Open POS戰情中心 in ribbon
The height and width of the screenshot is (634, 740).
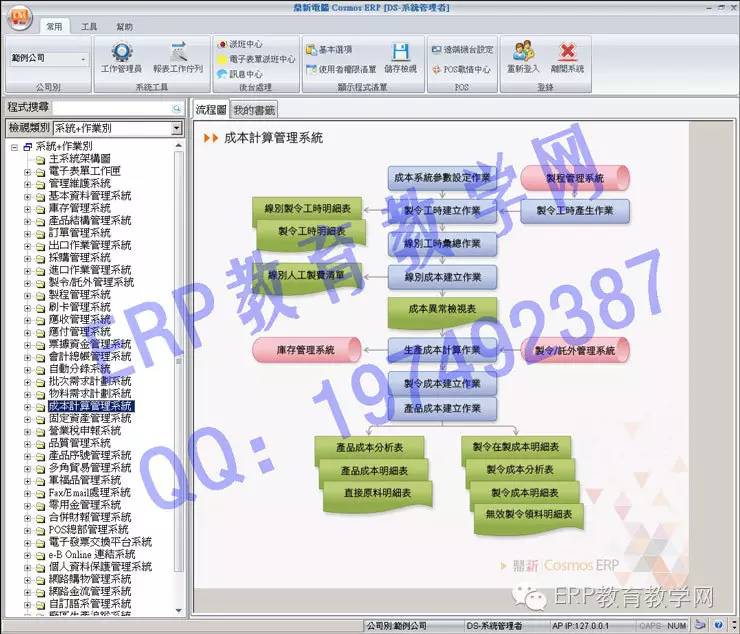coord(460,70)
